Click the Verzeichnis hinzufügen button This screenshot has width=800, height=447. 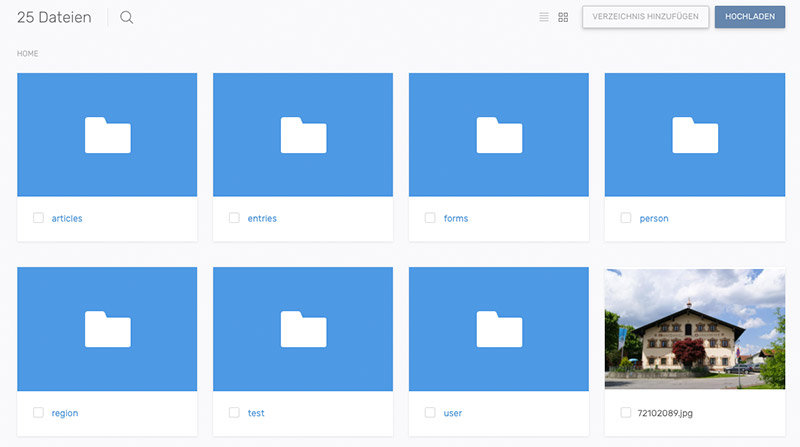click(x=646, y=17)
